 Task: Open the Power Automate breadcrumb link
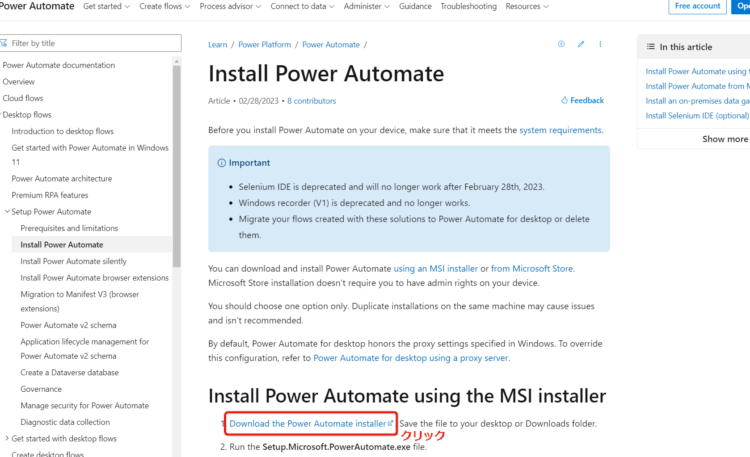(x=331, y=45)
